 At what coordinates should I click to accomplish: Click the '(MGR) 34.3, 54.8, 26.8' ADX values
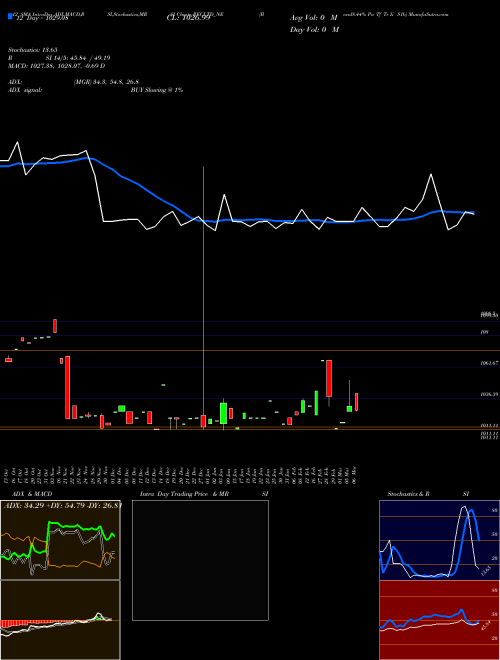click(x=106, y=82)
